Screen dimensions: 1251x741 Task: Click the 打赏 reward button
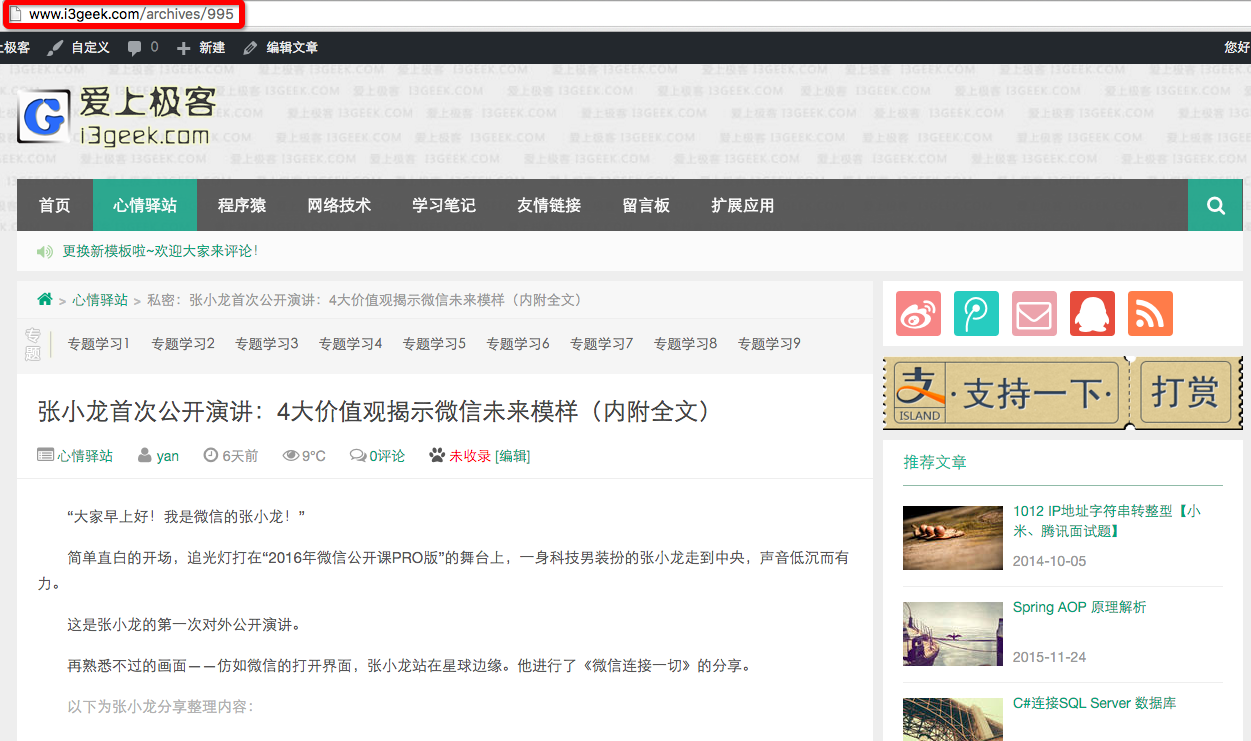[x=1186, y=393]
